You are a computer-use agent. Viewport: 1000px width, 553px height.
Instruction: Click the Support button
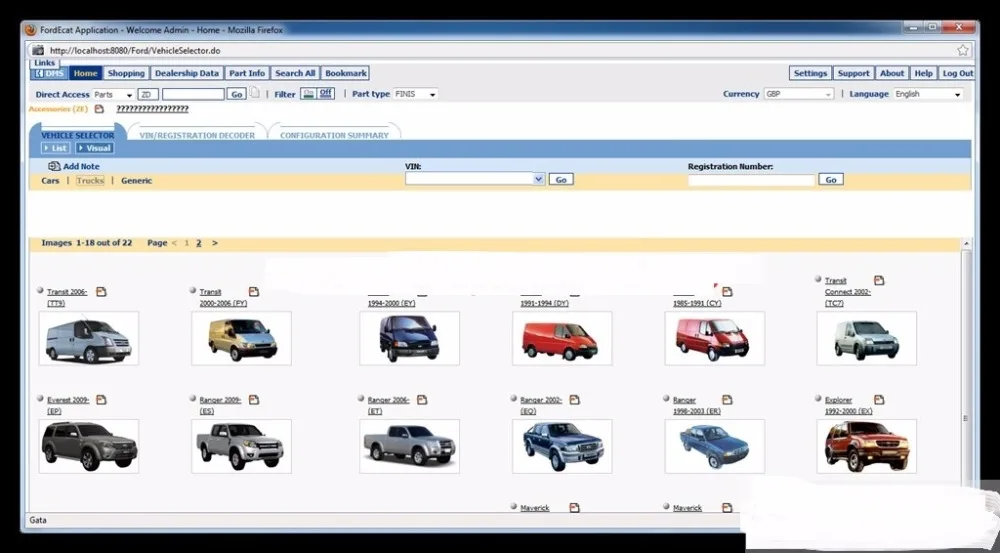coord(853,73)
